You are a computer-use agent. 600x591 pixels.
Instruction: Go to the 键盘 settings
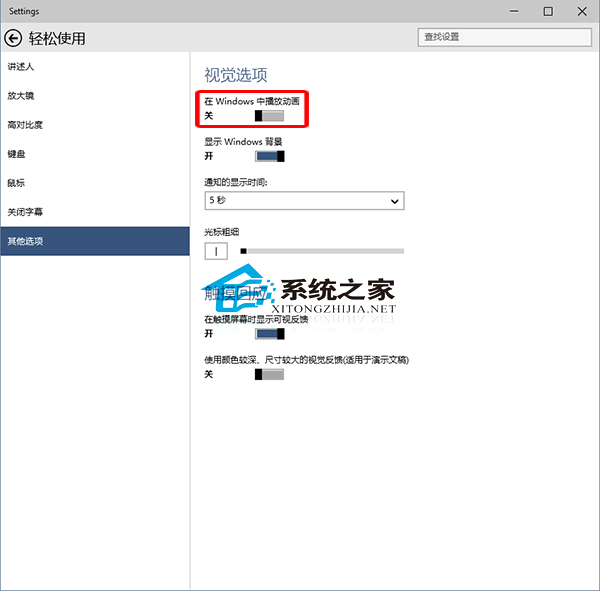pos(95,154)
